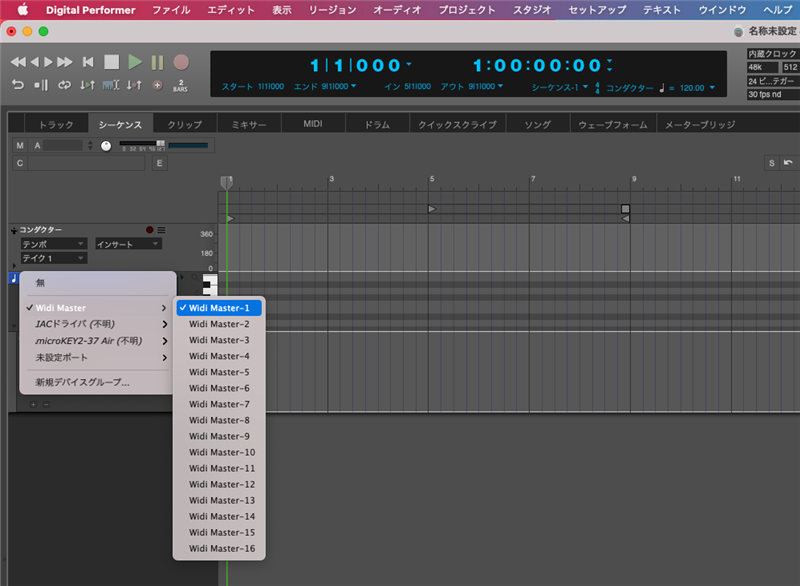800x586 pixels.
Task: Click the A button in info bar
Action: point(37,146)
